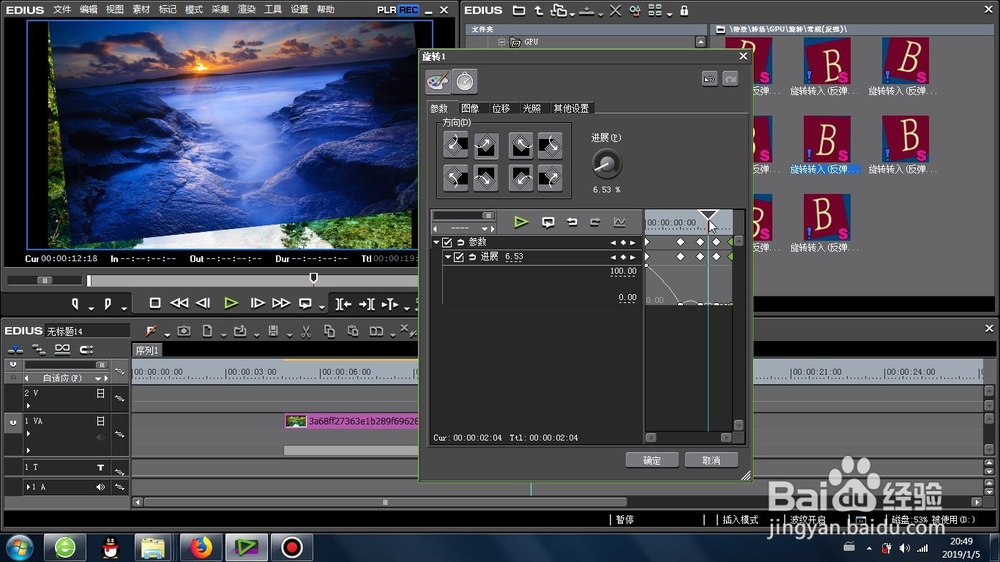Screen dimensions: 1000x562
Task: Toggle the sync lock icon on 2 V track
Action: coord(119,398)
